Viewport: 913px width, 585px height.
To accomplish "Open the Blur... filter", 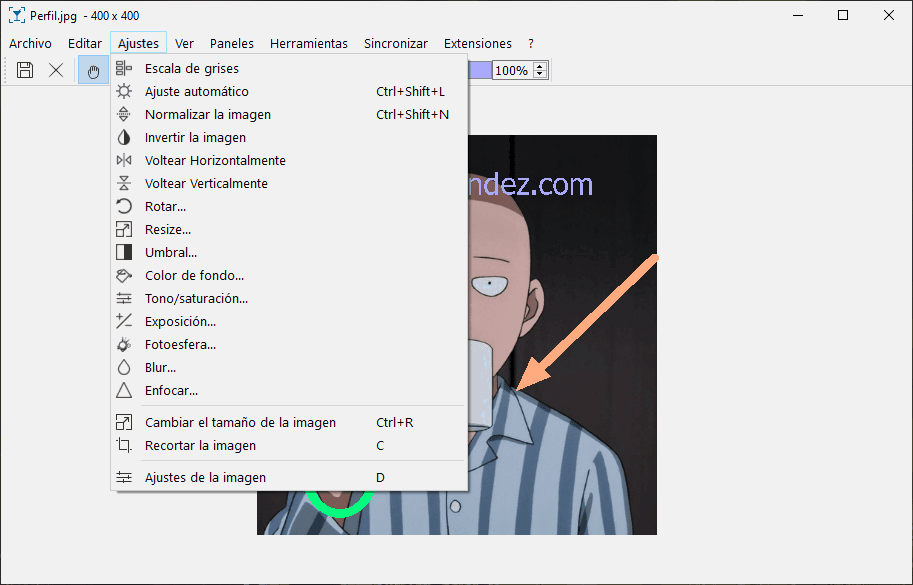I will tap(289, 367).
